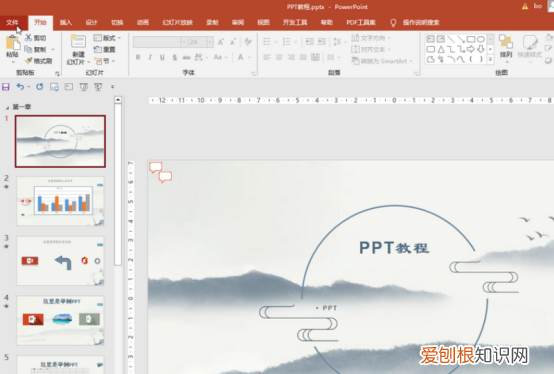This screenshot has height=374, width=554.
Task: Click the Reset slide icon
Action: (x=98, y=49)
